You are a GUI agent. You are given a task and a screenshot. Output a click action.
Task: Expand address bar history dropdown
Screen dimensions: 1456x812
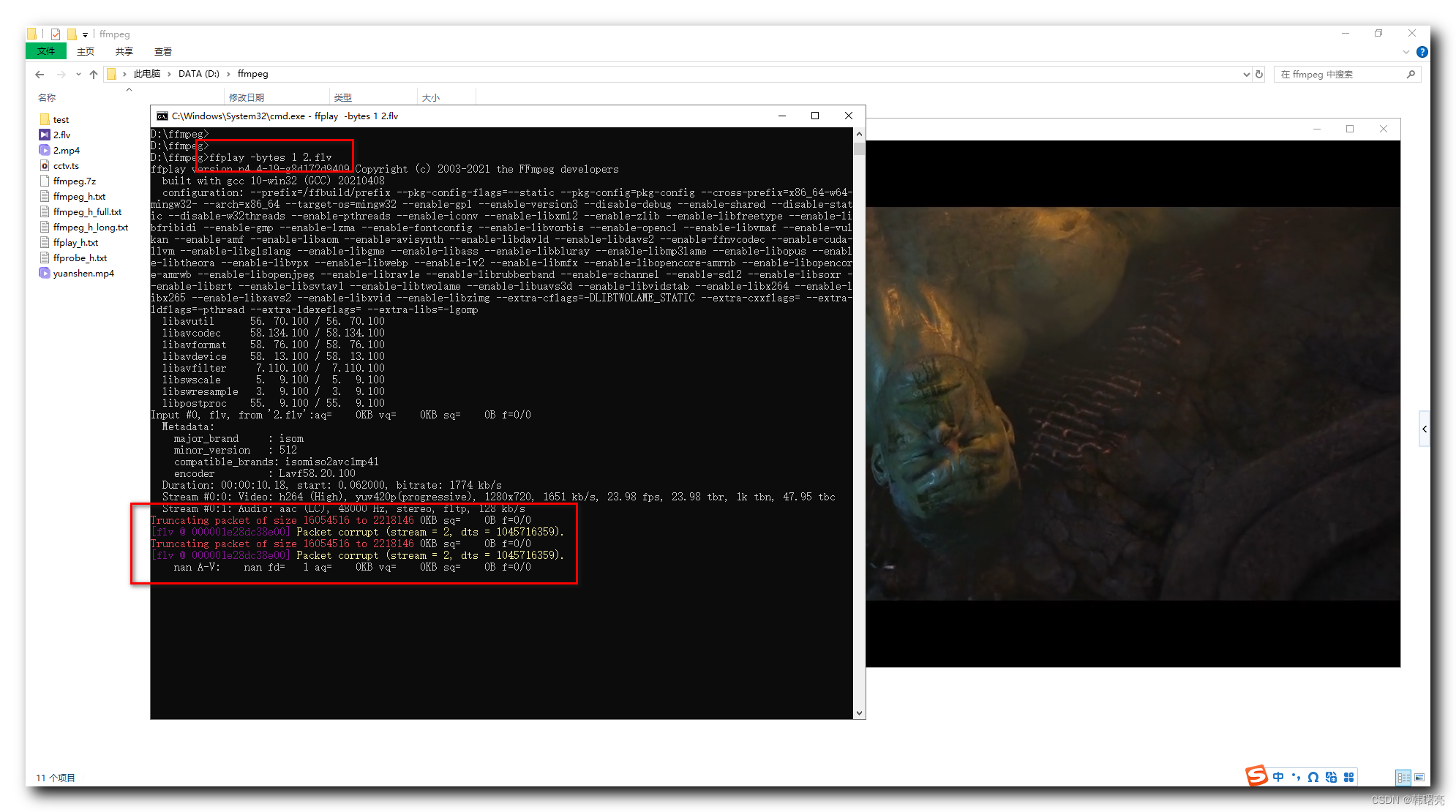click(x=1246, y=74)
